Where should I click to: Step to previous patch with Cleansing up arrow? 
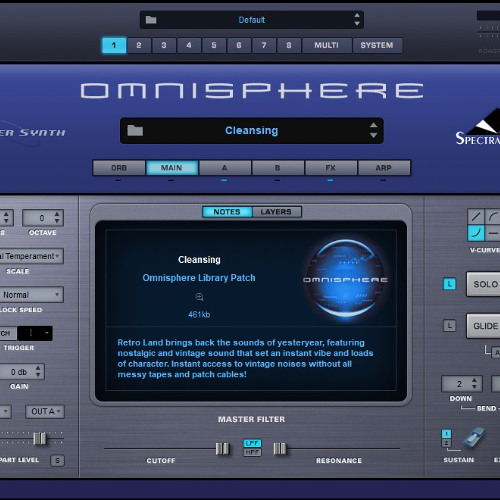tap(373, 126)
